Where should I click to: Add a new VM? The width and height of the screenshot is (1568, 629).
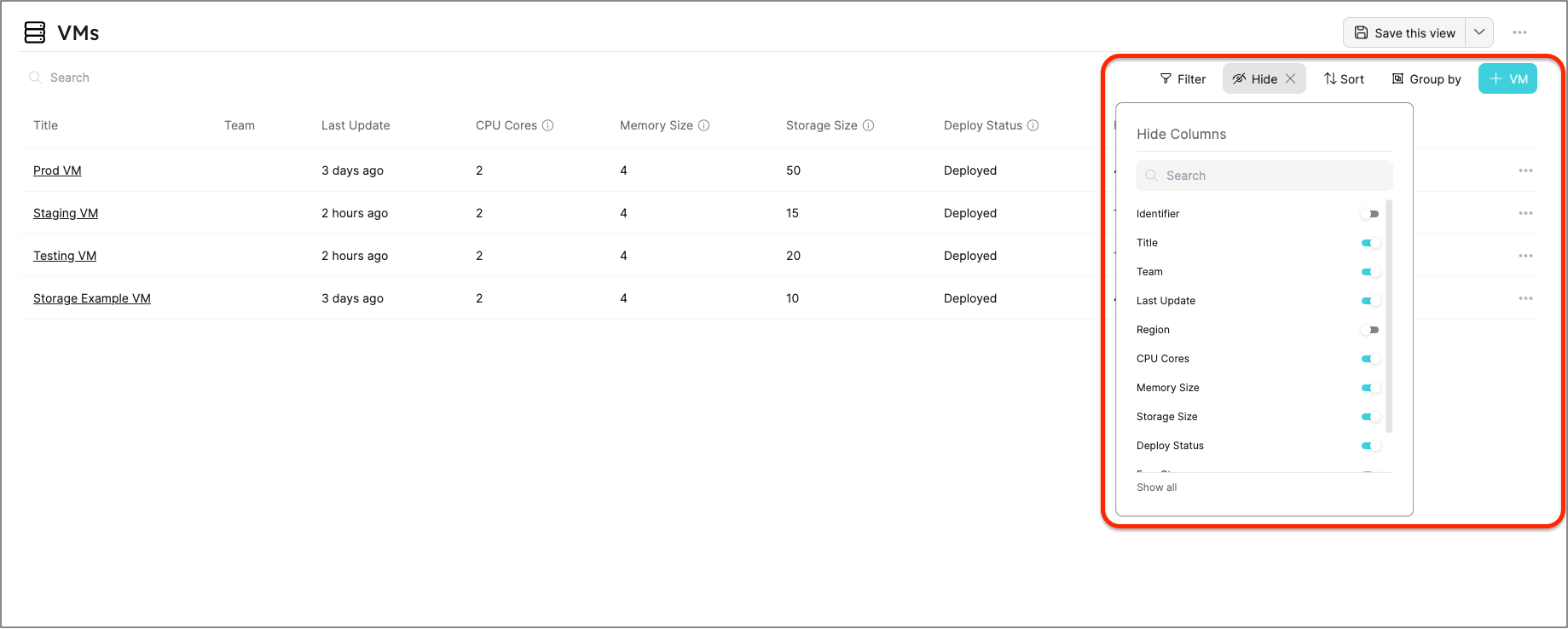click(1507, 78)
